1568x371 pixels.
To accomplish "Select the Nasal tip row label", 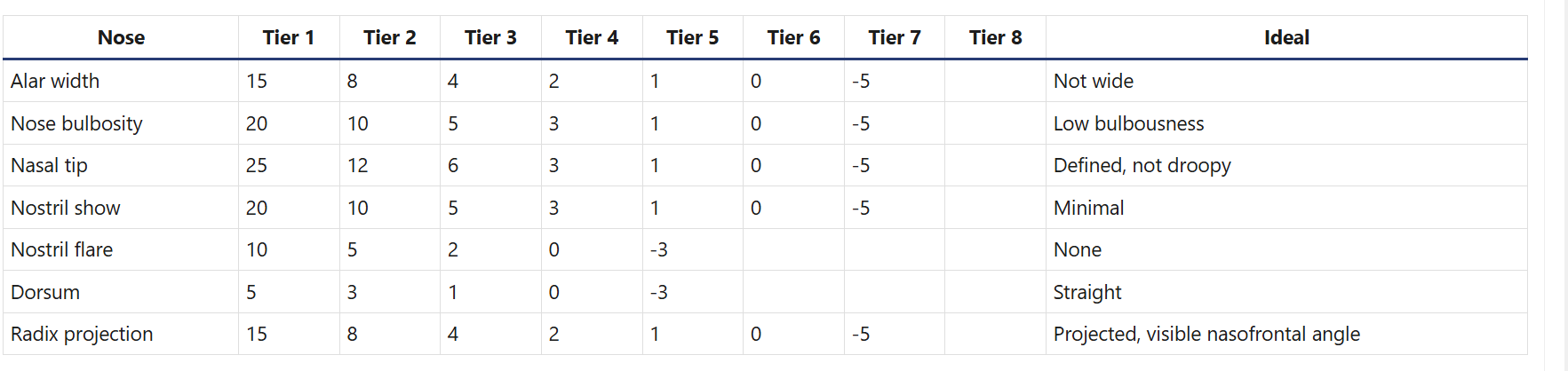I will 49,165.
